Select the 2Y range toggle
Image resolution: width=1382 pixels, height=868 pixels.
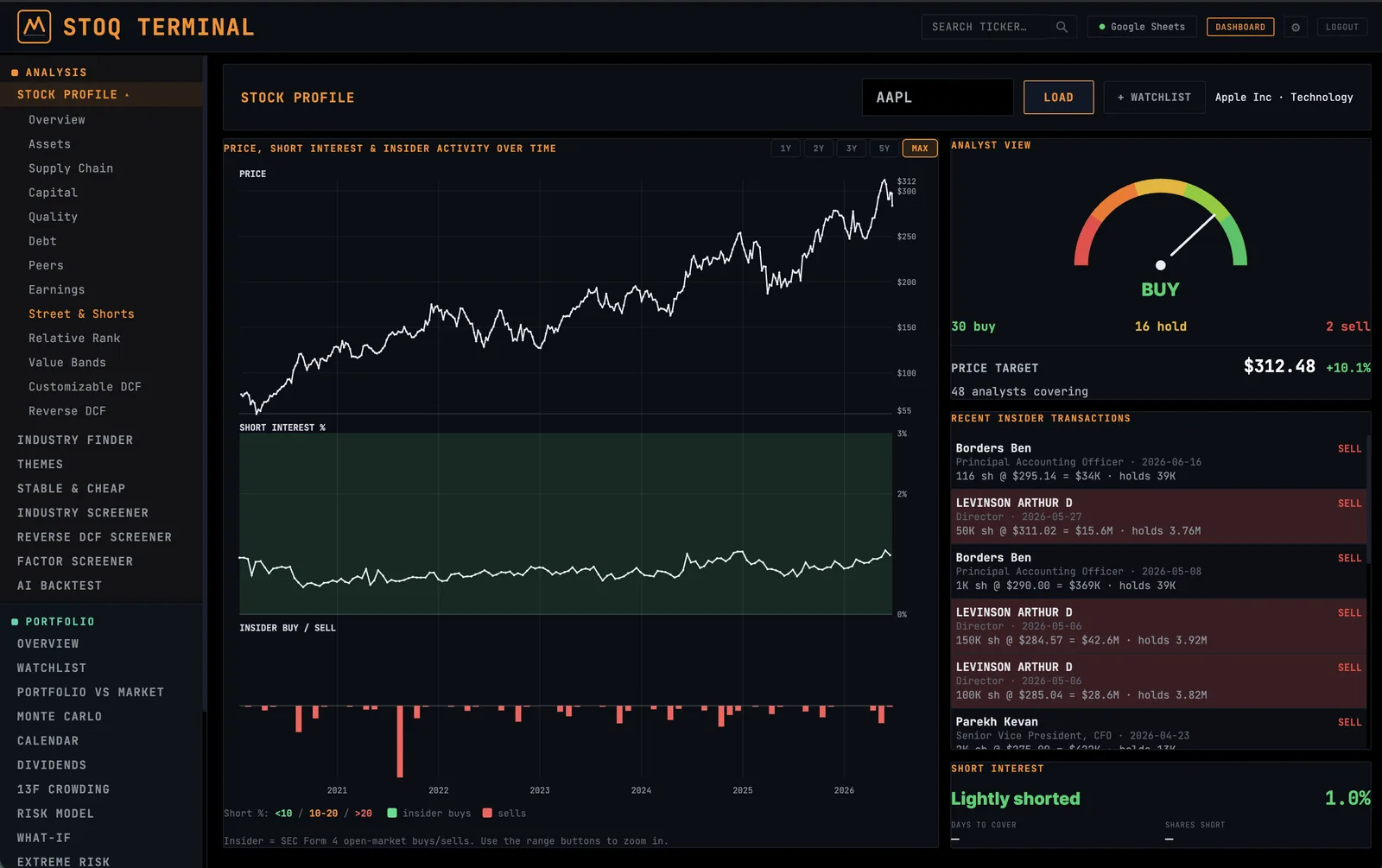[x=819, y=149]
